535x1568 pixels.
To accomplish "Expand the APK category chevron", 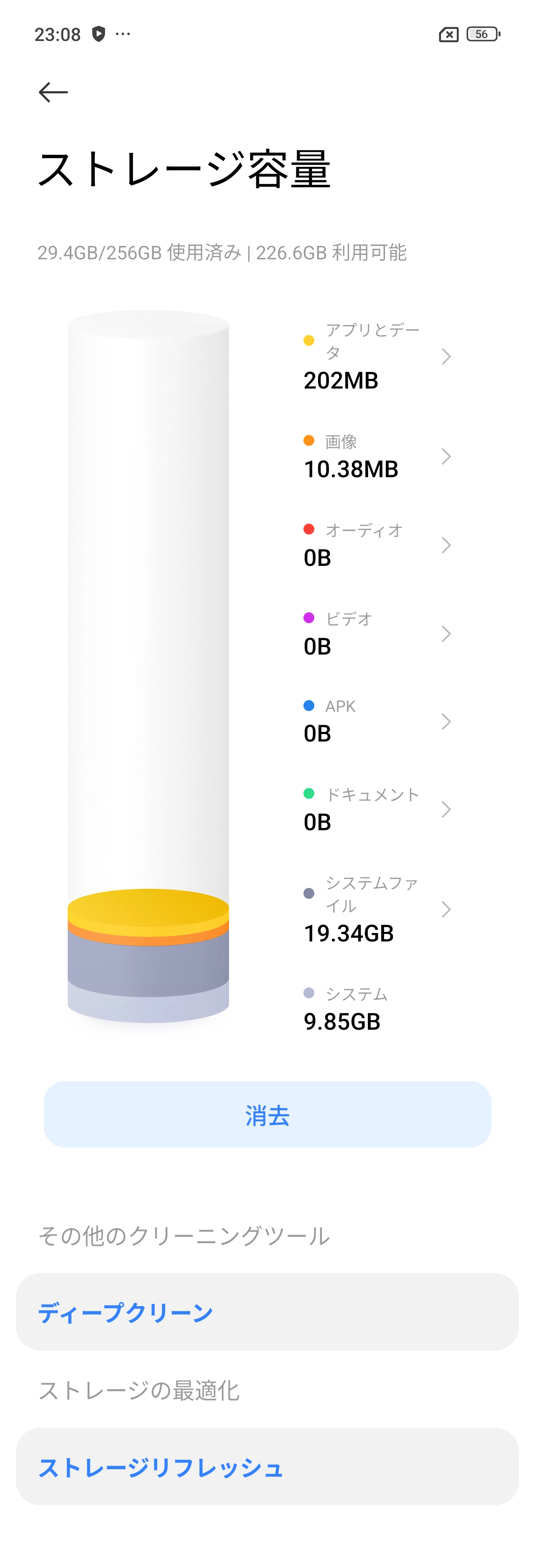I will 446,722.
